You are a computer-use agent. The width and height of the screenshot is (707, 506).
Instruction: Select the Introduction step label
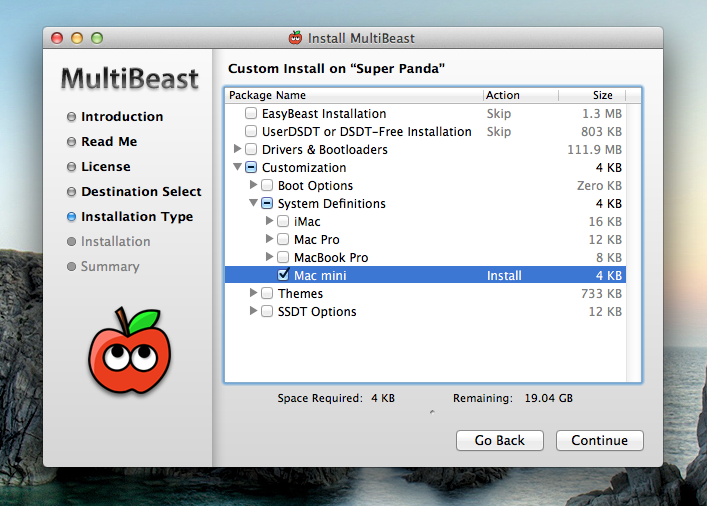click(122, 117)
